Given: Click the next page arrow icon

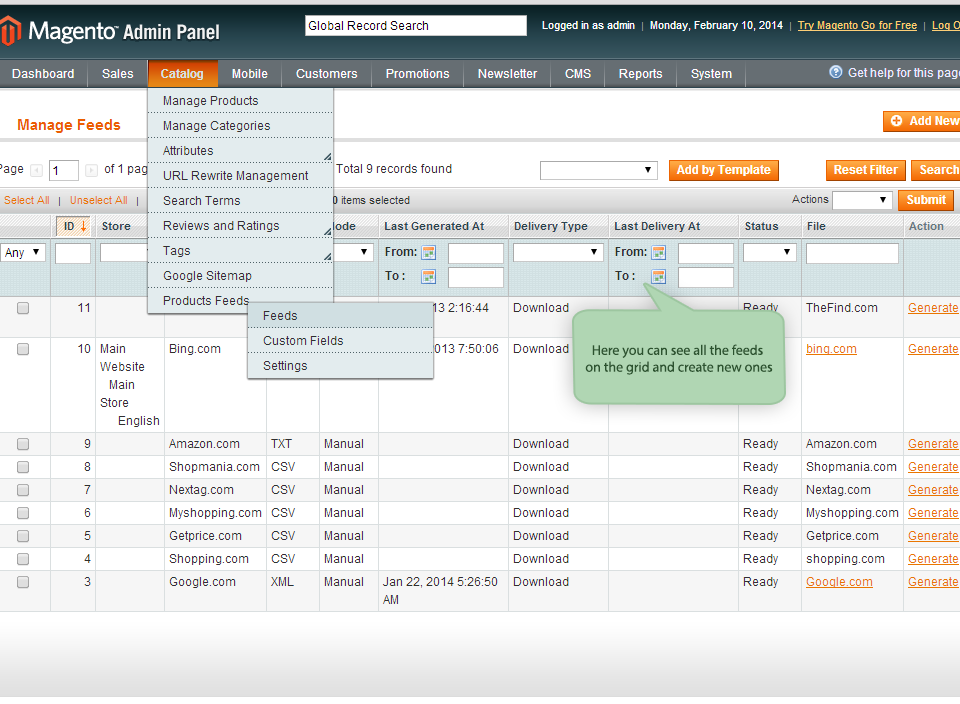Looking at the screenshot, I should [91, 170].
